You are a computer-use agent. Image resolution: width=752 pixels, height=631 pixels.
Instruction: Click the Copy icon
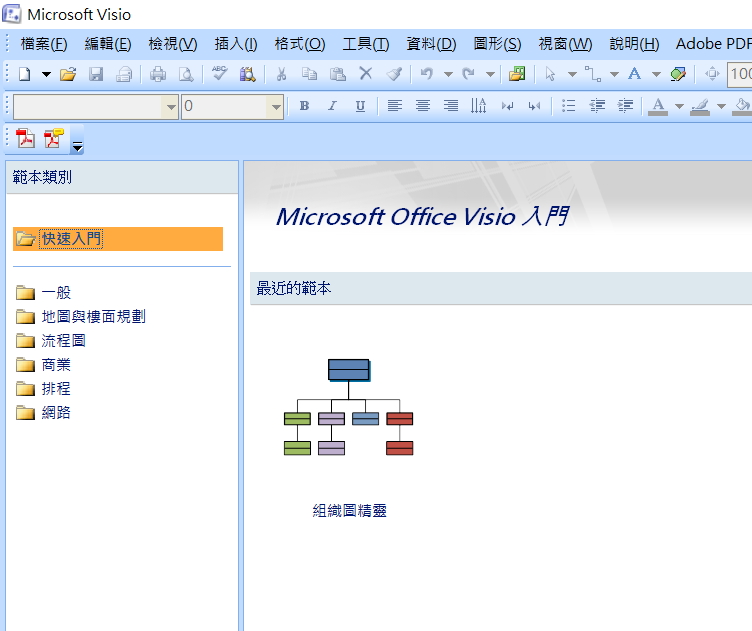(309, 74)
